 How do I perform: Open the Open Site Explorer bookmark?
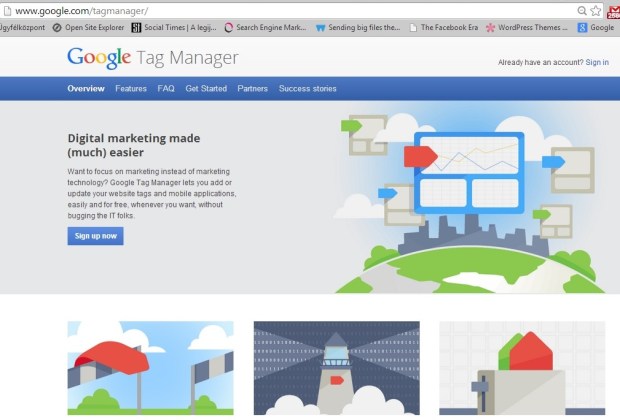pos(88,28)
